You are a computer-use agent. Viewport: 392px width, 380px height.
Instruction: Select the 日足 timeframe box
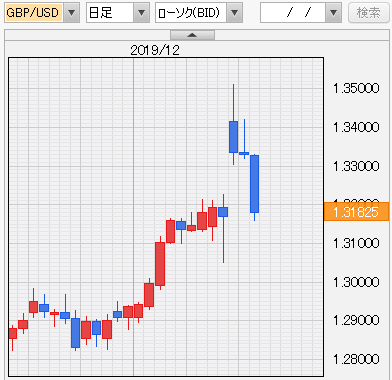[x=110, y=13]
